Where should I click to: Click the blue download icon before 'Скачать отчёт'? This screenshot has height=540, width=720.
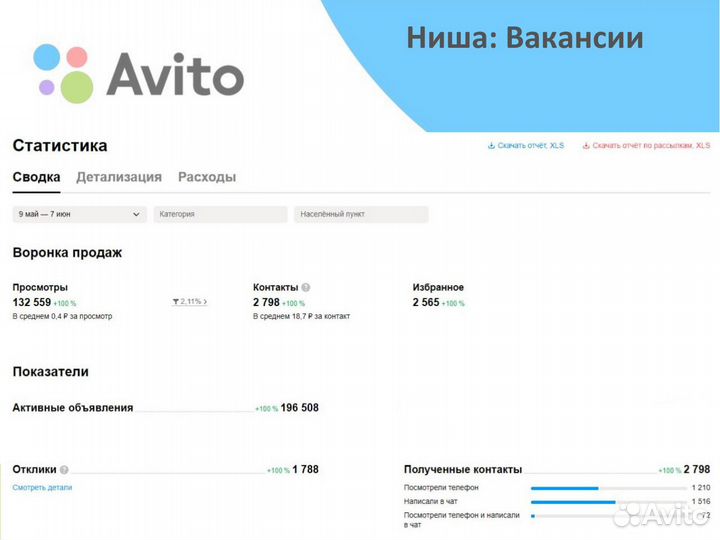click(491, 146)
